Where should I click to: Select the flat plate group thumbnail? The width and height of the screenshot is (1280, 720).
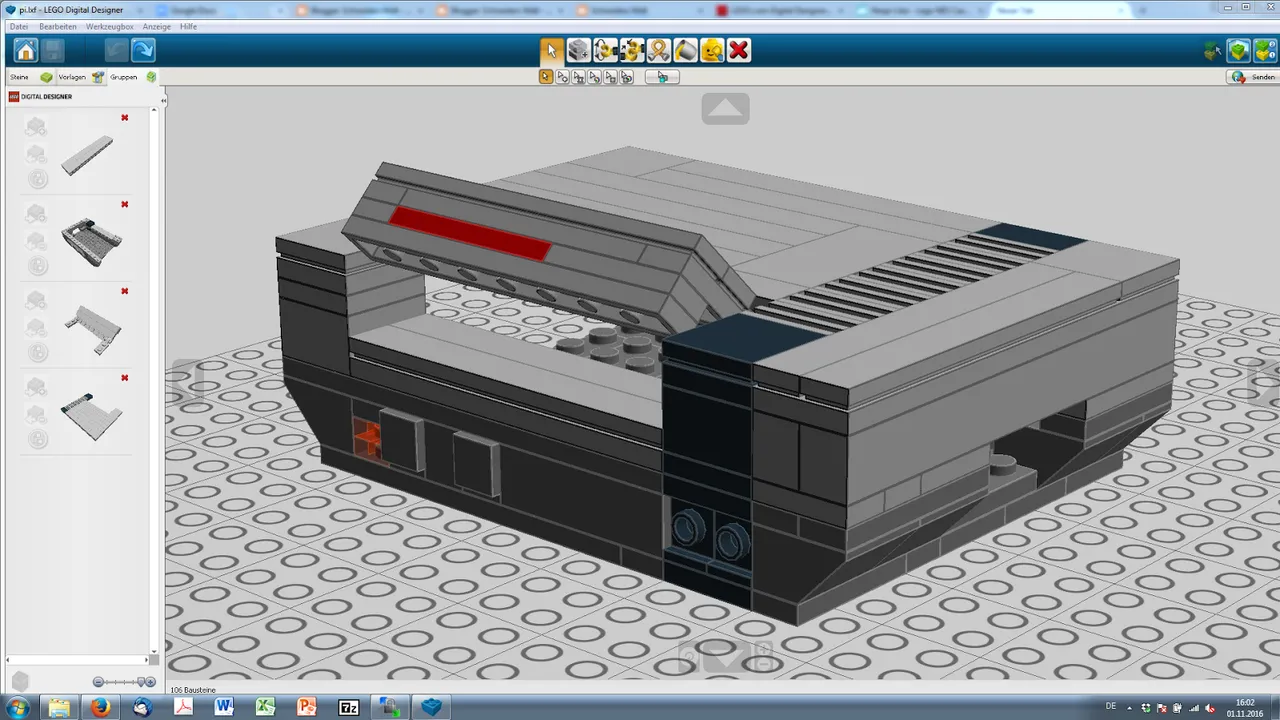pos(87,155)
